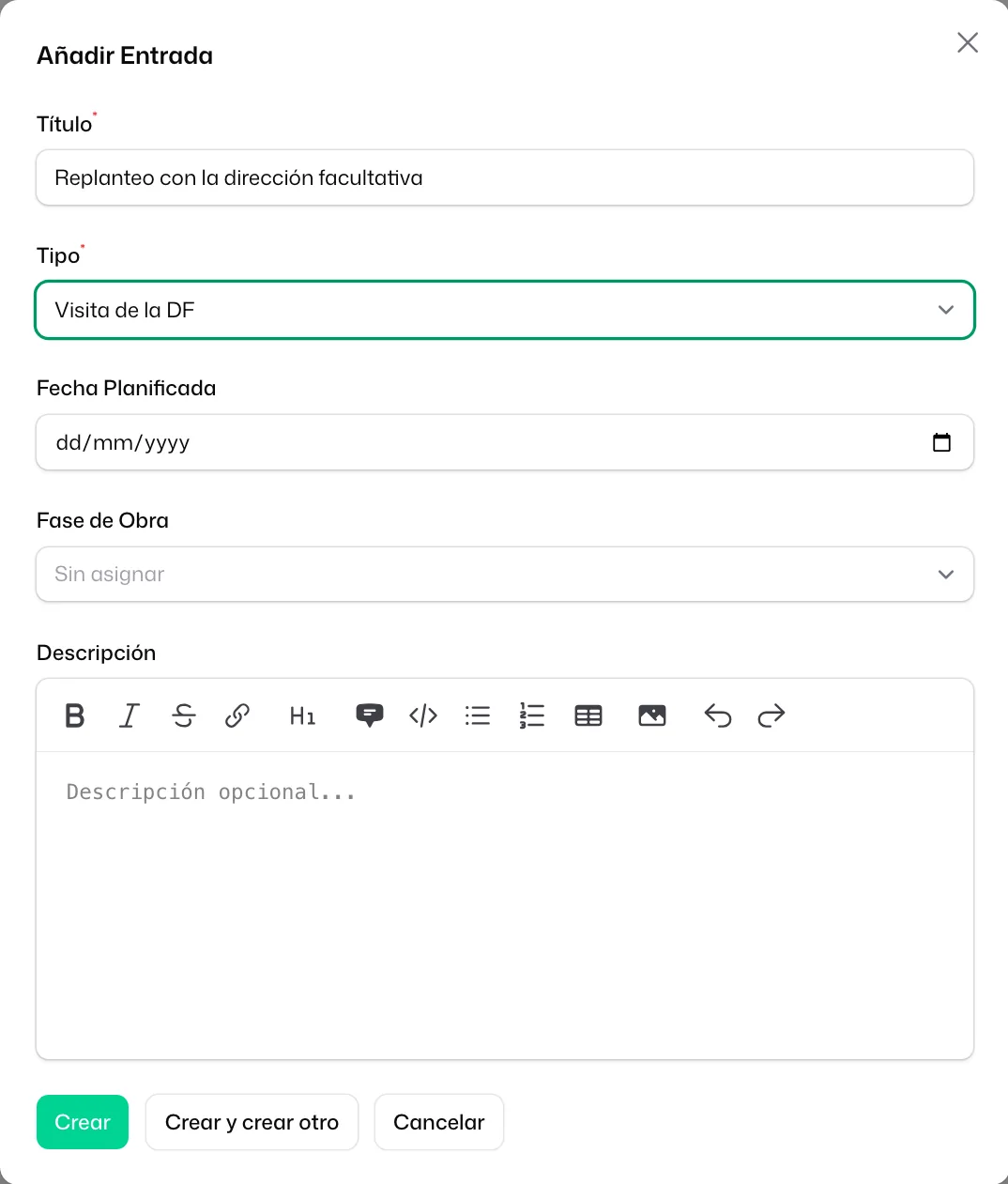The height and width of the screenshot is (1184, 1008).
Task: Undo the last editor change
Action: coord(718,715)
